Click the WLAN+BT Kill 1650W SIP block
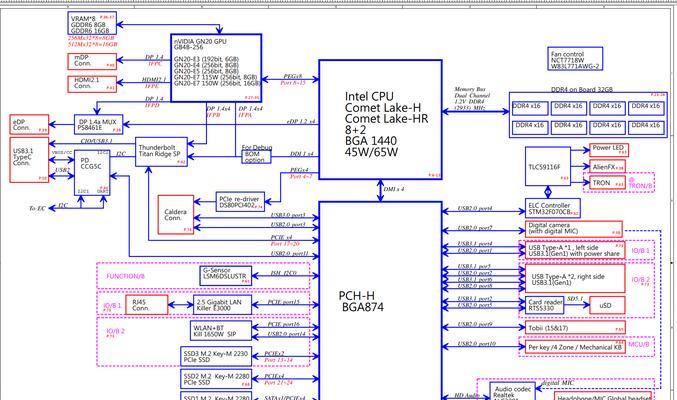The image size is (677, 400). click(x=221, y=331)
